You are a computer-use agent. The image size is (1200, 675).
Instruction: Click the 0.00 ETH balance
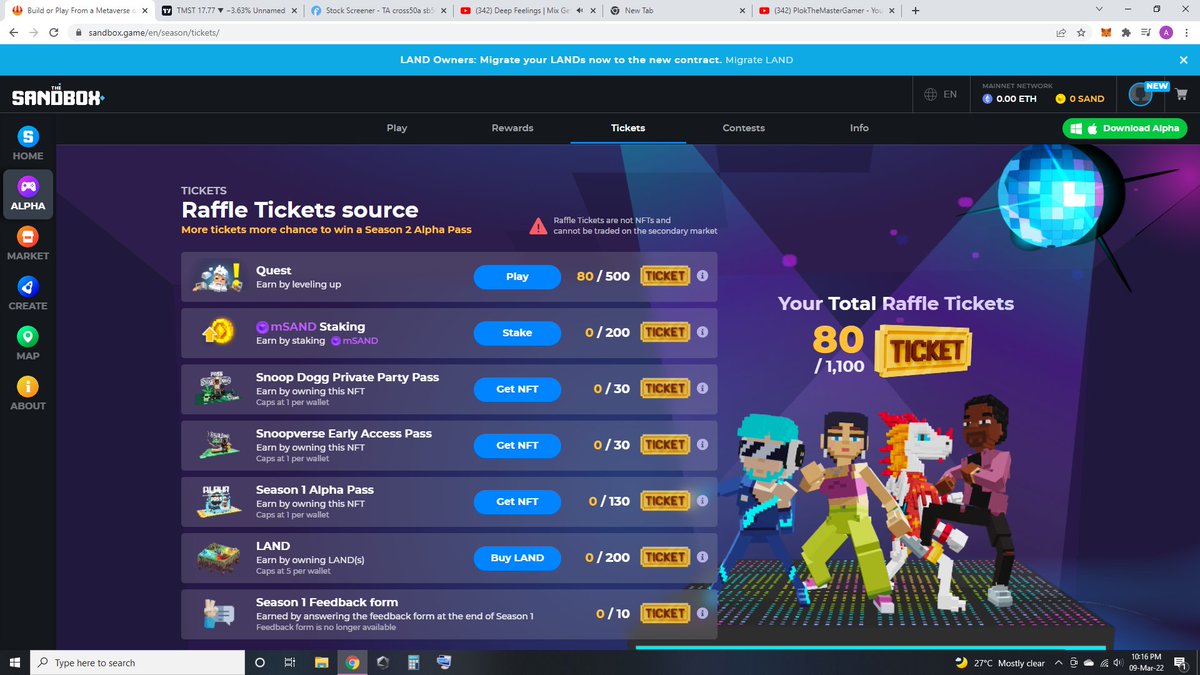1008,99
